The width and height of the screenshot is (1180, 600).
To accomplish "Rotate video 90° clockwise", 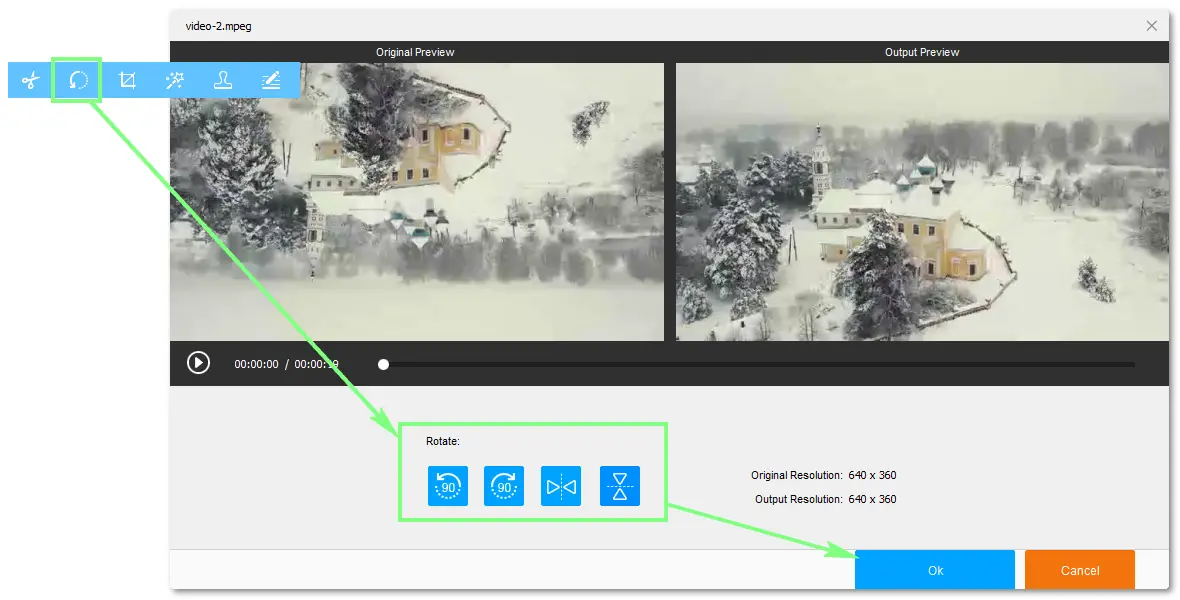I will pos(504,487).
